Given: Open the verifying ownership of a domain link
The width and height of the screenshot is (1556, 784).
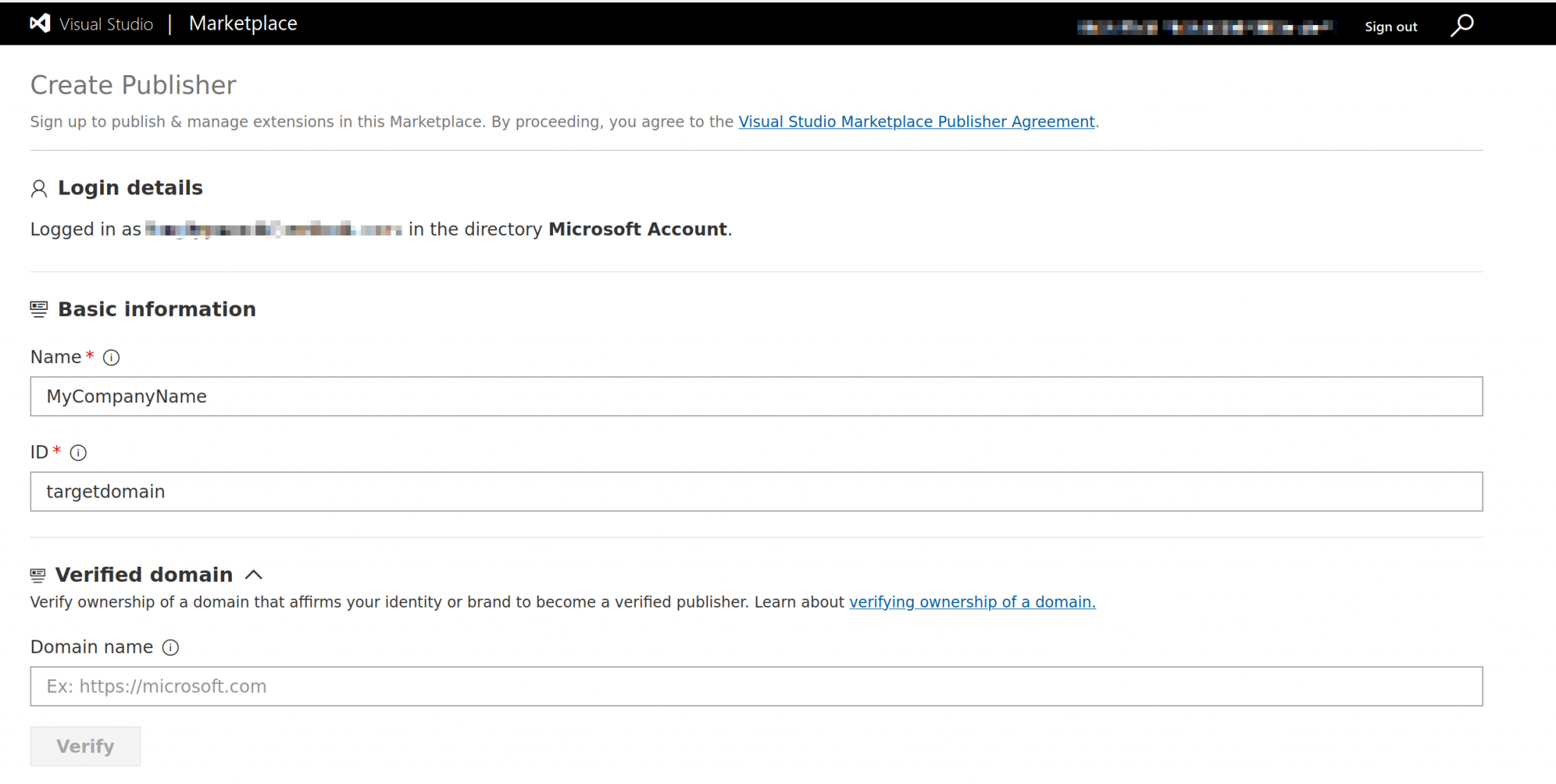Looking at the screenshot, I should point(972,602).
